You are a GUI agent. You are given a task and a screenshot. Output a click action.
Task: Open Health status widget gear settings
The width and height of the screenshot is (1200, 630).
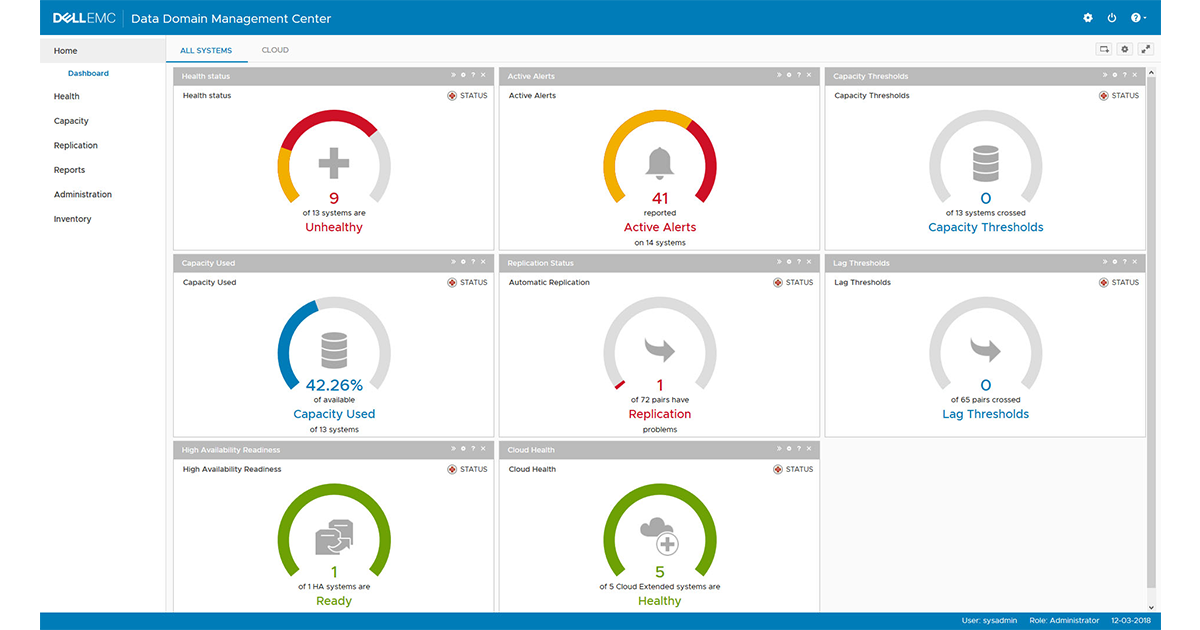(463, 75)
